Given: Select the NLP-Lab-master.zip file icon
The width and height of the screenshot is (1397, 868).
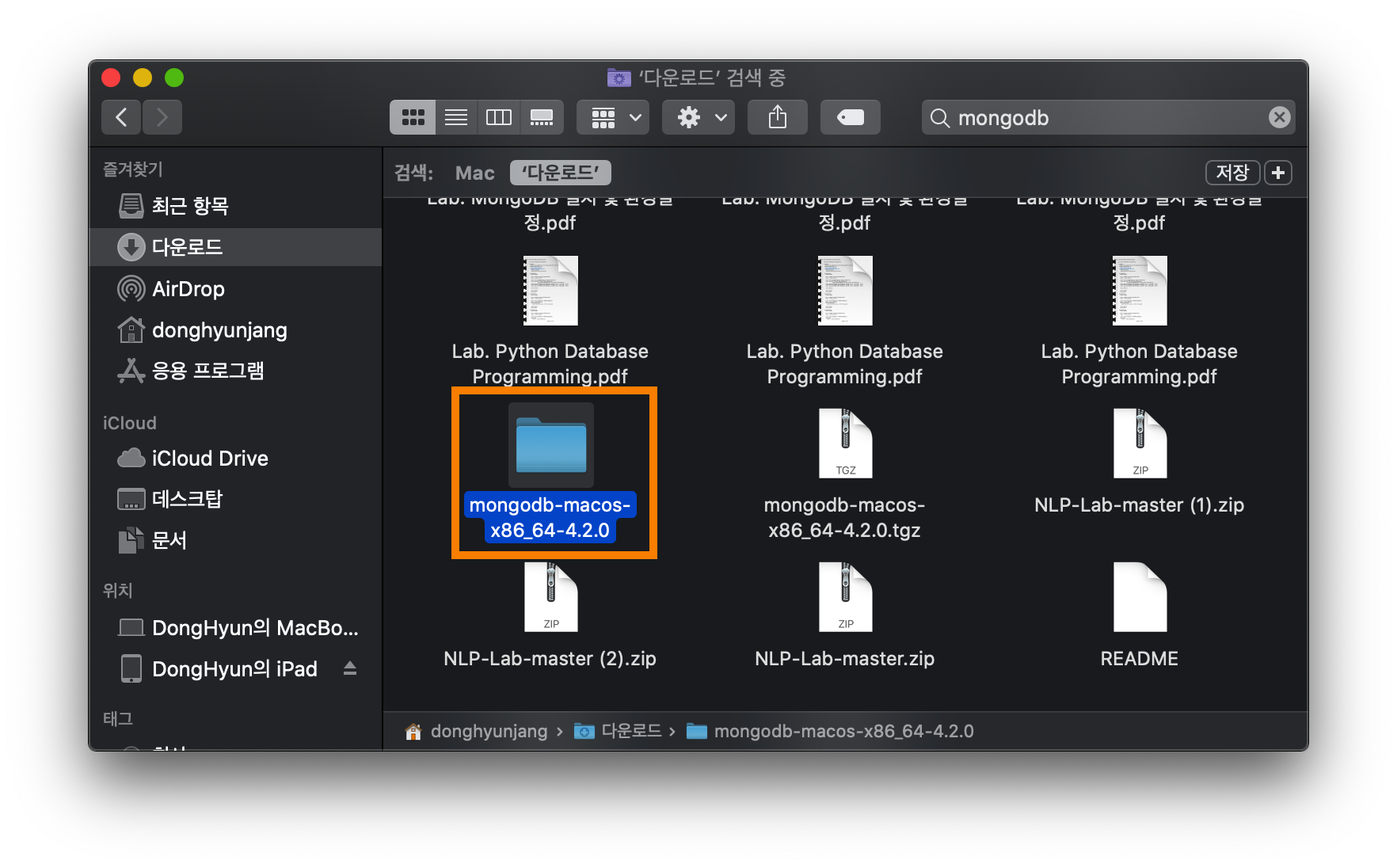Looking at the screenshot, I should pyautogui.click(x=845, y=597).
